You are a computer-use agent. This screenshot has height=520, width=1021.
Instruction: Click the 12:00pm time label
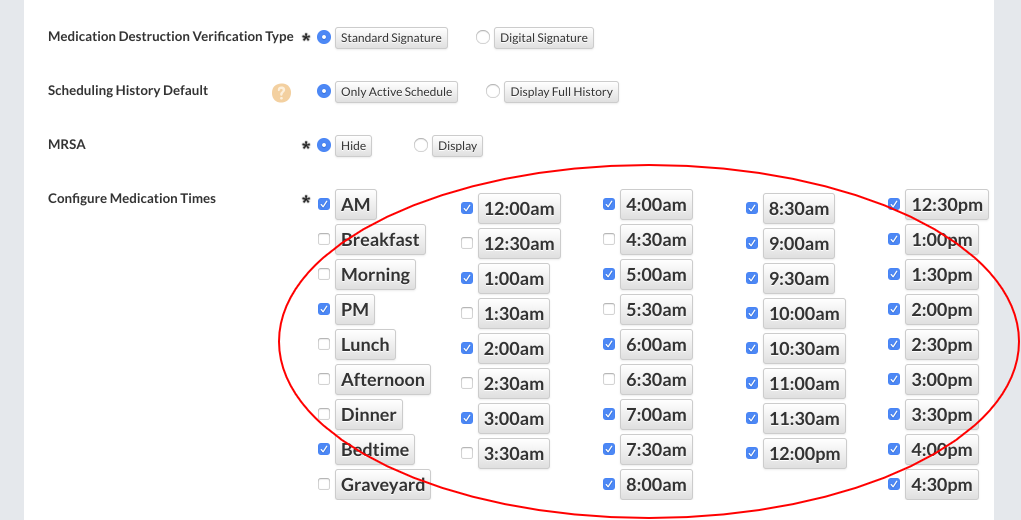pos(804,453)
